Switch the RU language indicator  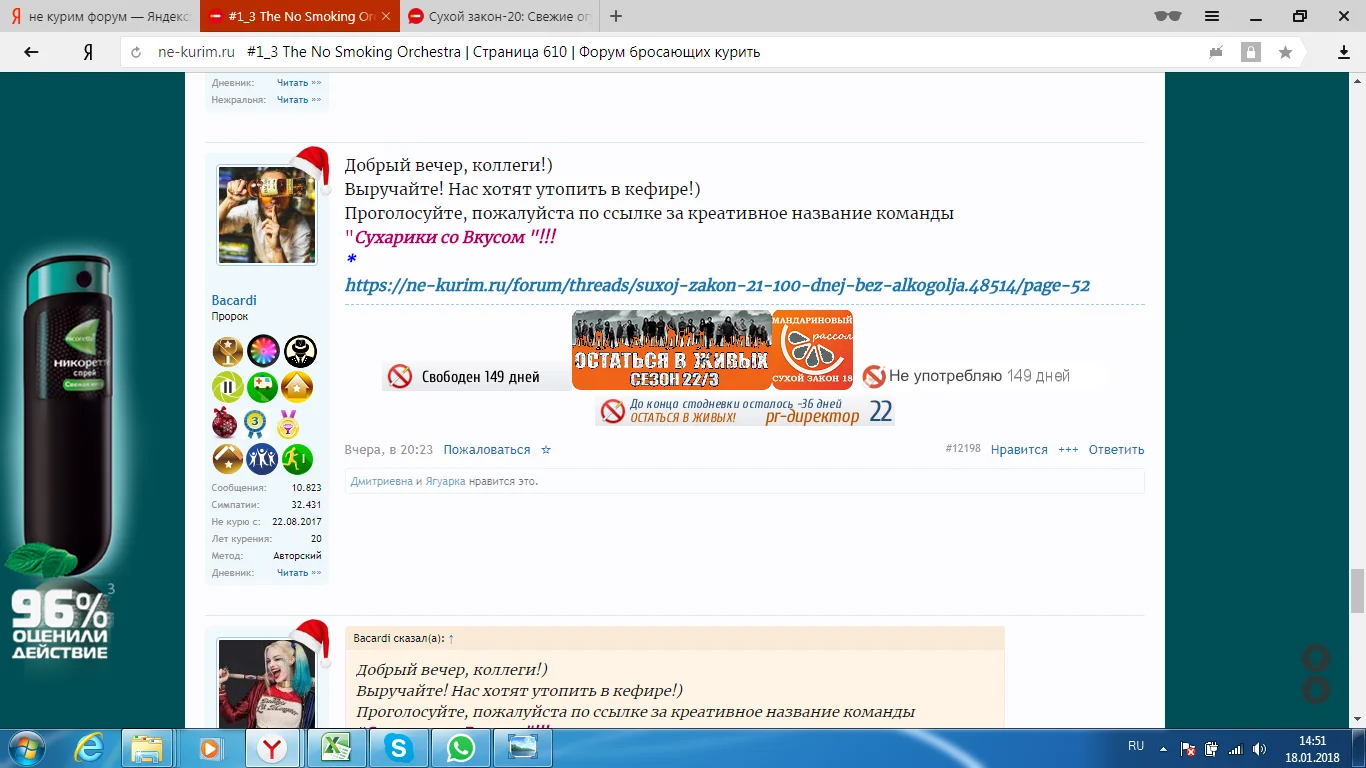[1136, 746]
